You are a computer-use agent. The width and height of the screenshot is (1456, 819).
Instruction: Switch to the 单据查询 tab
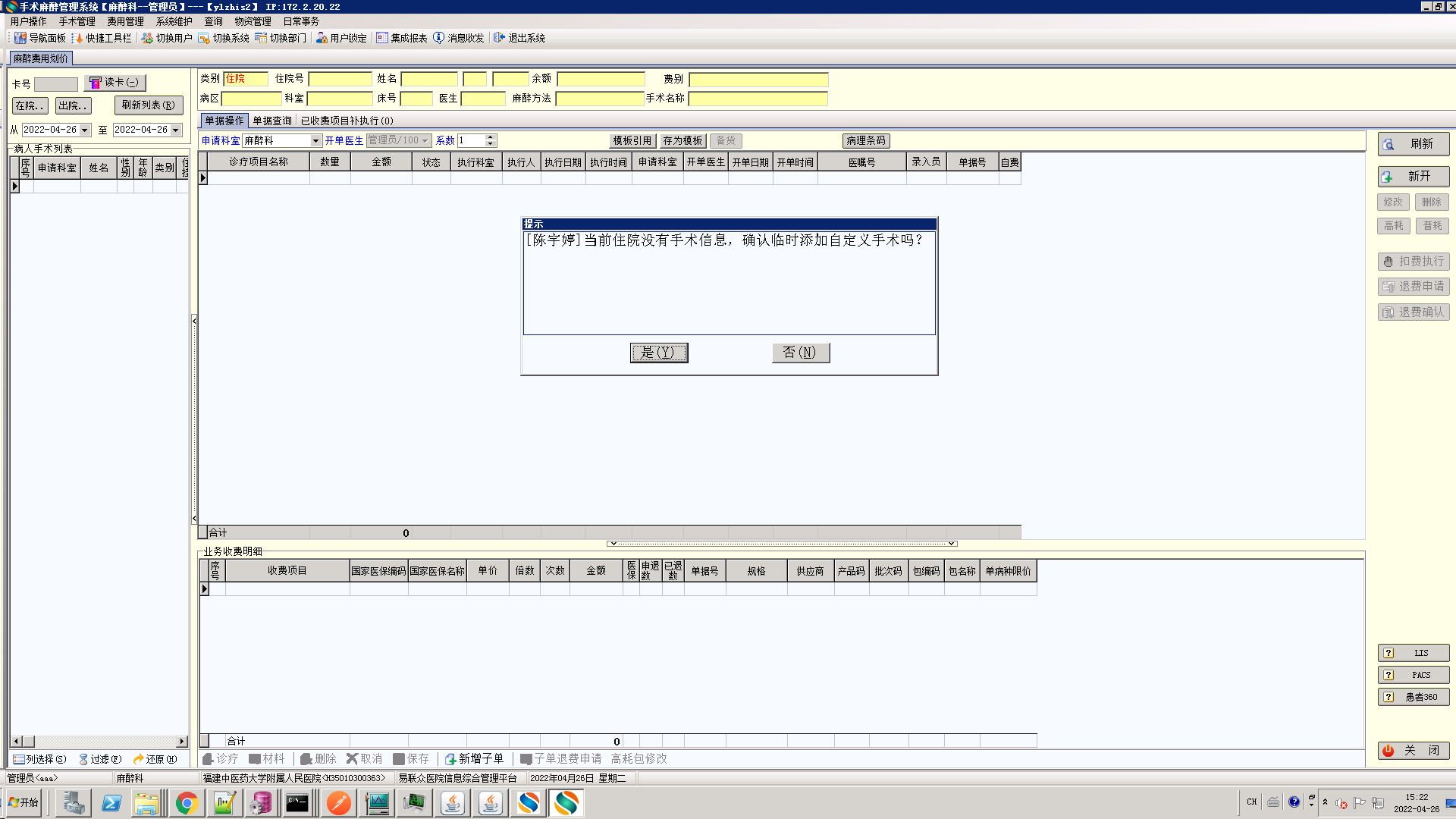pos(272,121)
